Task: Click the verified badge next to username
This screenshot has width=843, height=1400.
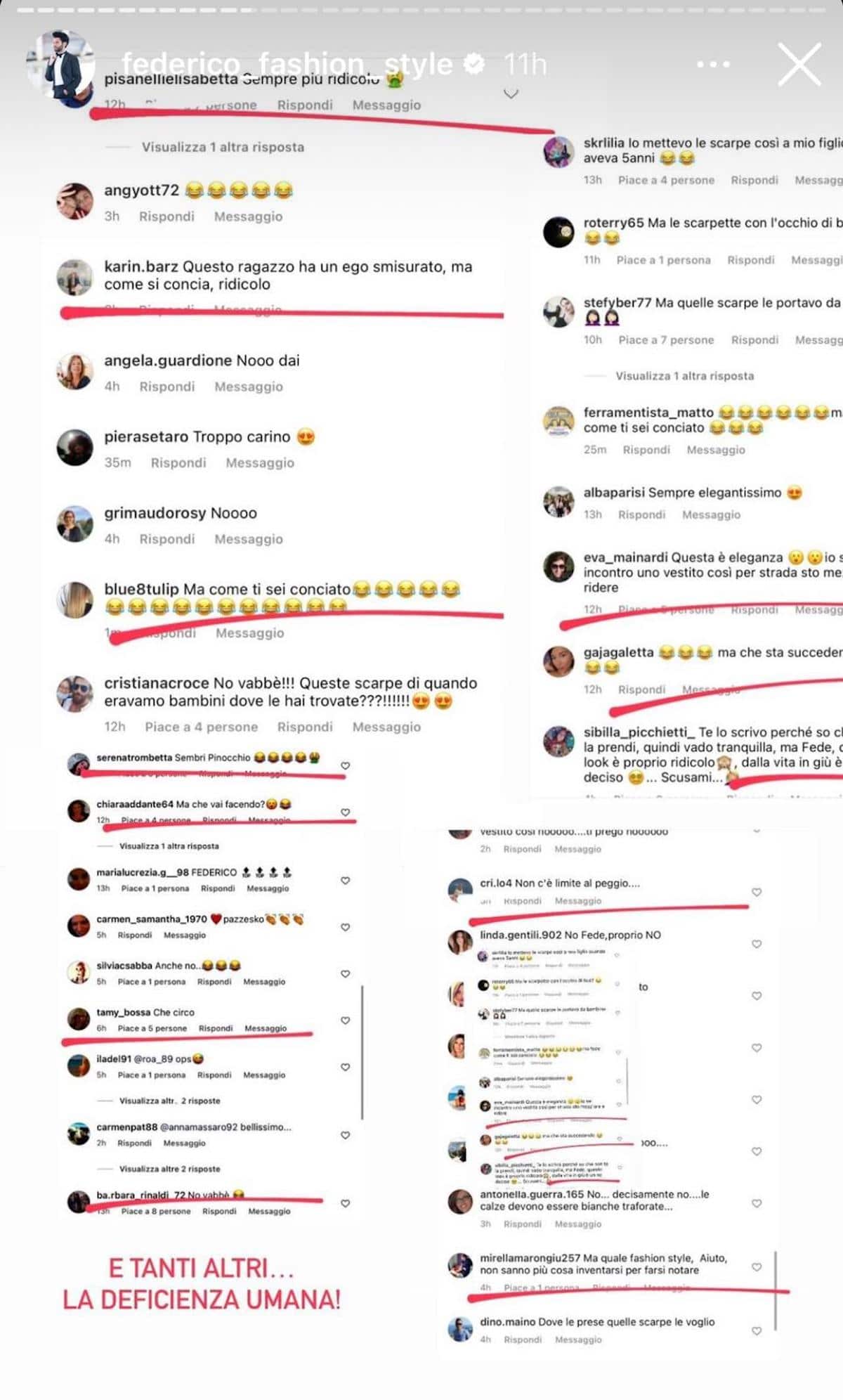Action: (475, 64)
